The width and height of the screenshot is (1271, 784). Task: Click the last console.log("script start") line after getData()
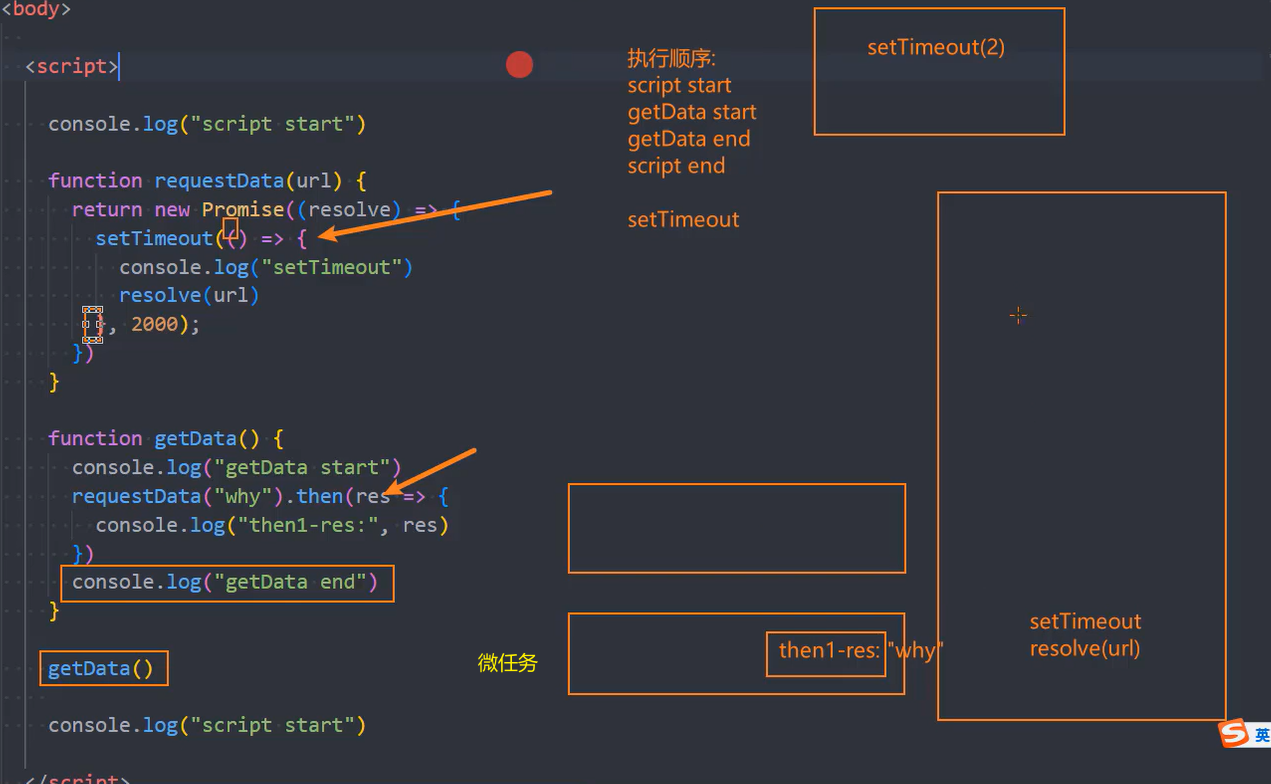(207, 725)
